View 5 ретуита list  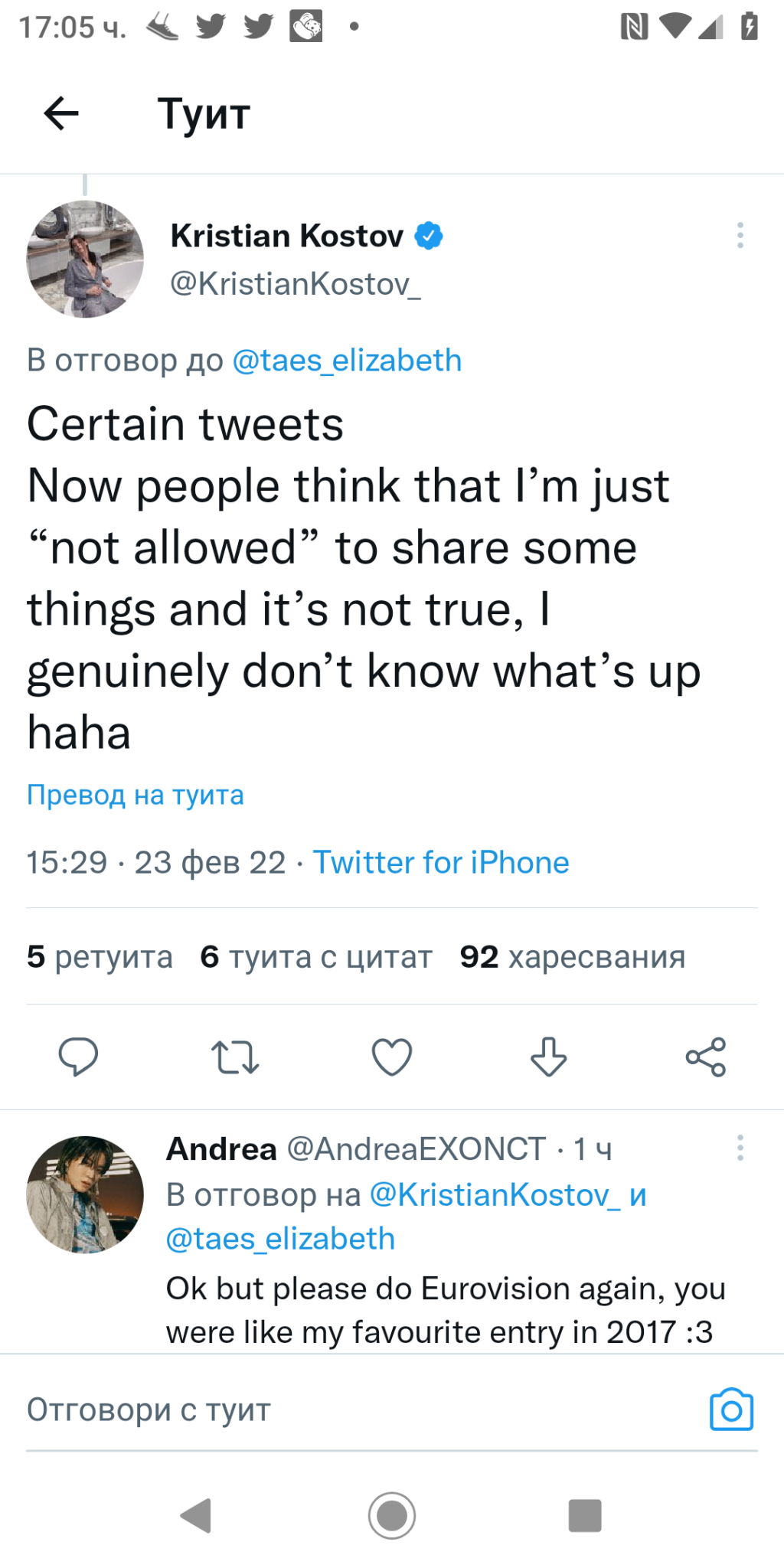click(100, 957)
